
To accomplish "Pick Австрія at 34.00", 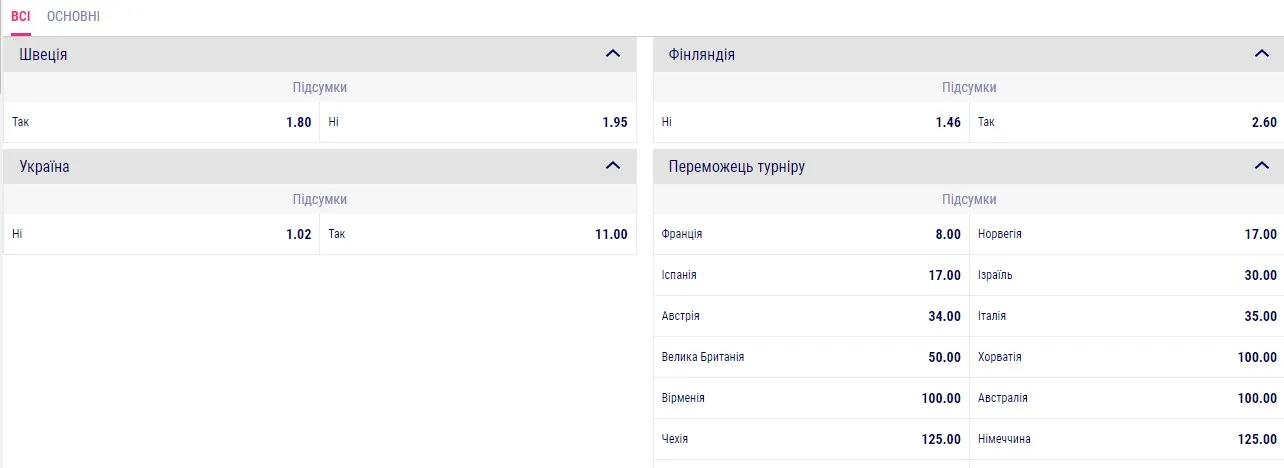I will (811, 317).
